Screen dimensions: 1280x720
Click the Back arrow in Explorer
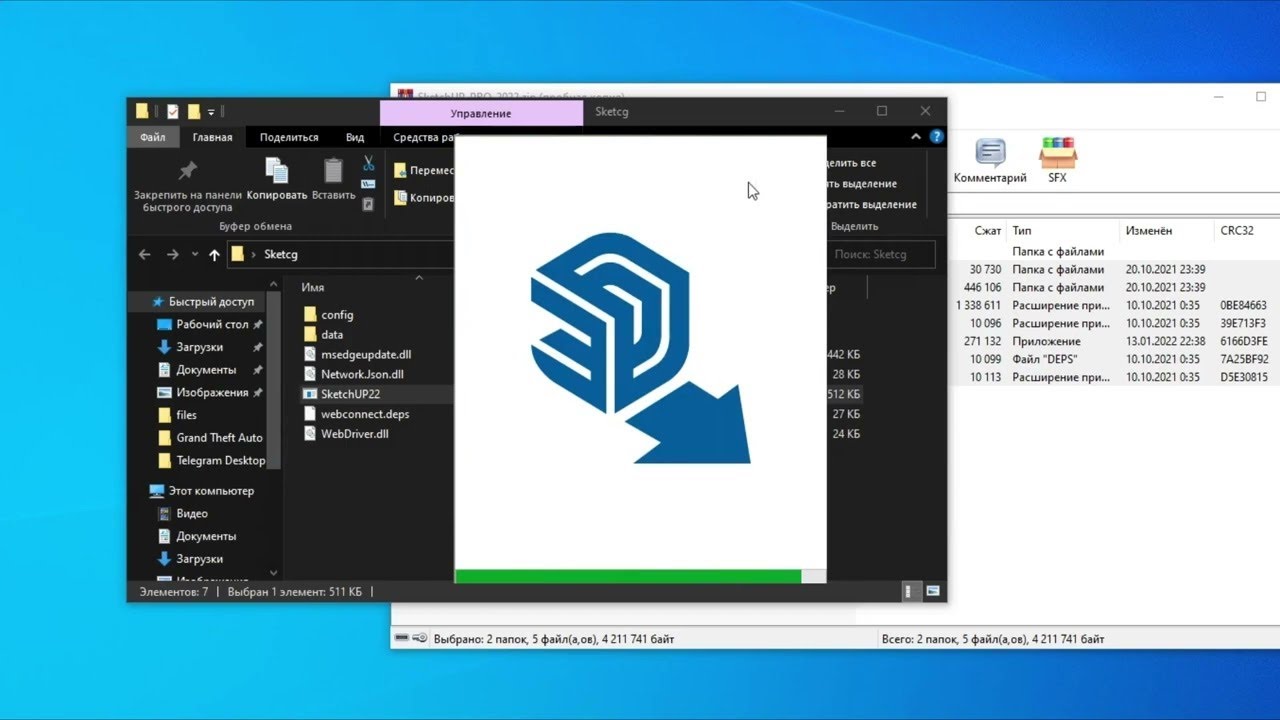coord(144,255)
